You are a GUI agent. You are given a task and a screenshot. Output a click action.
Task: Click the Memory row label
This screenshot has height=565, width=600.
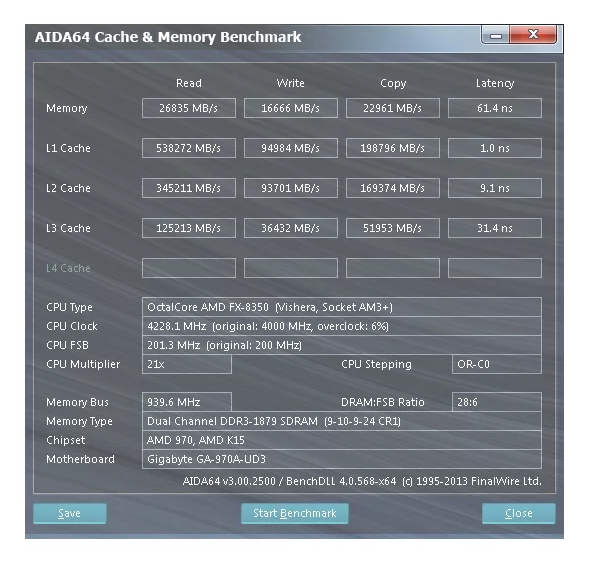[x=67, y=109]
